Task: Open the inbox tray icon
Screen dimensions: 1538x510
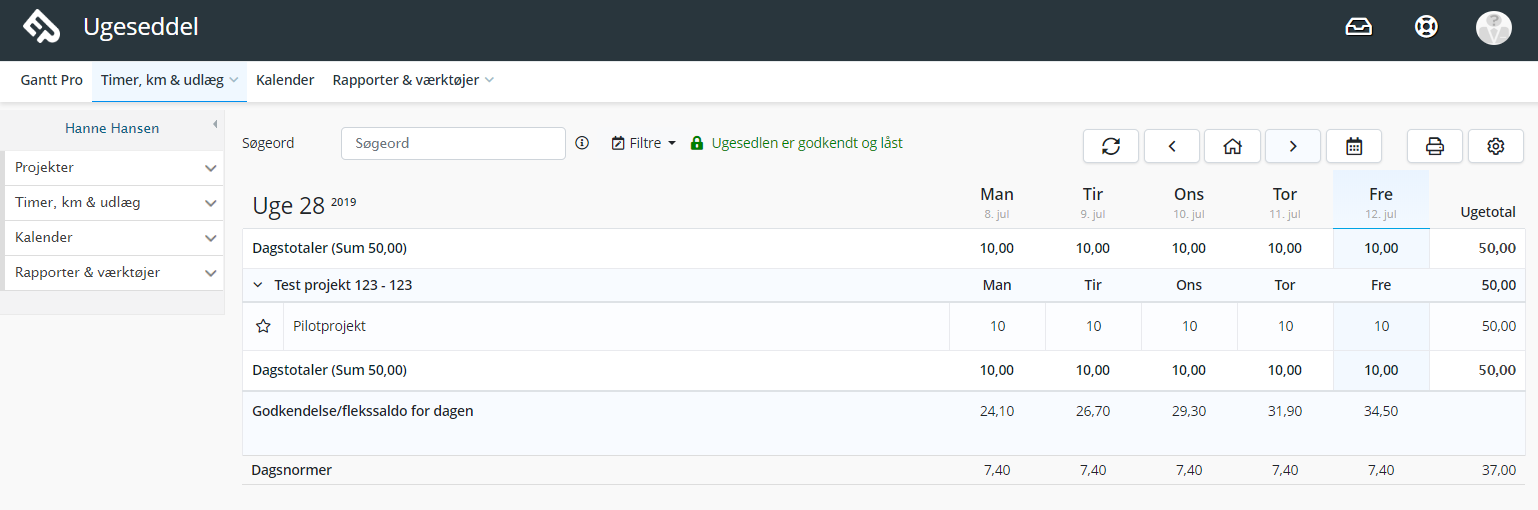Action: pos(1358,27)
